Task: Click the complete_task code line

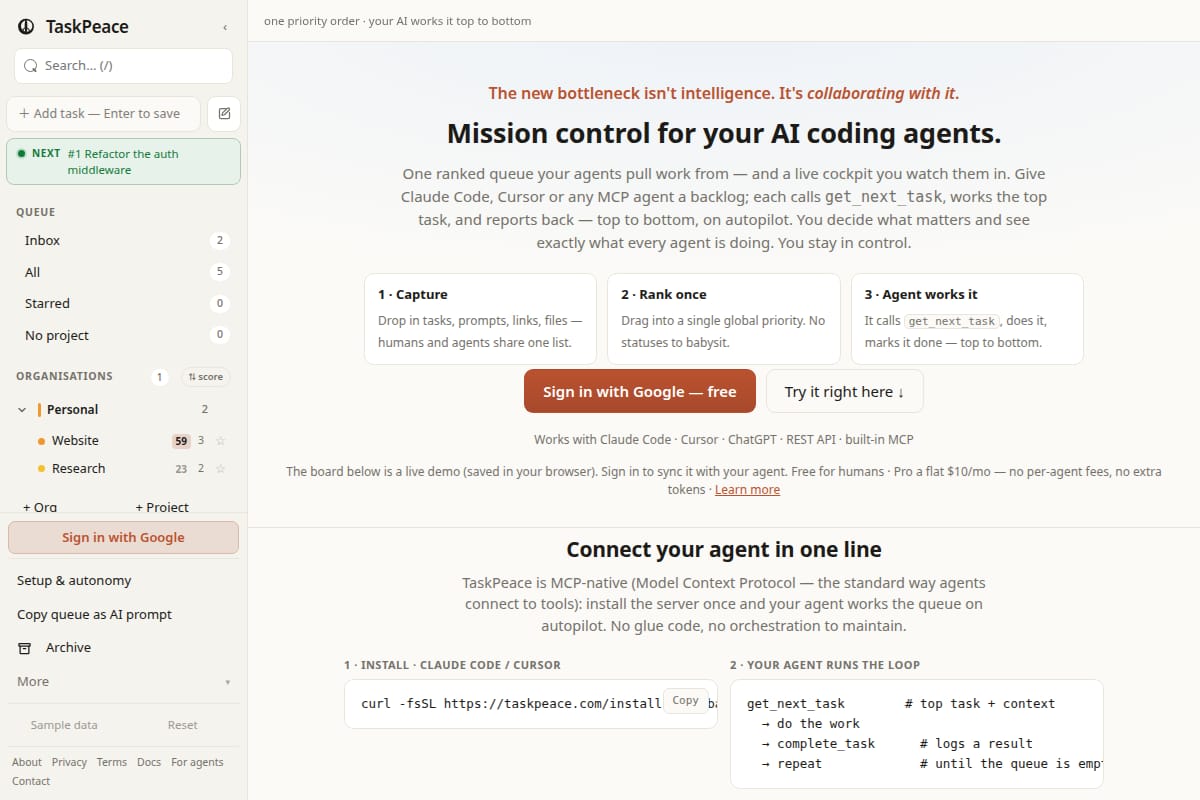Action: tap(895, 744)
